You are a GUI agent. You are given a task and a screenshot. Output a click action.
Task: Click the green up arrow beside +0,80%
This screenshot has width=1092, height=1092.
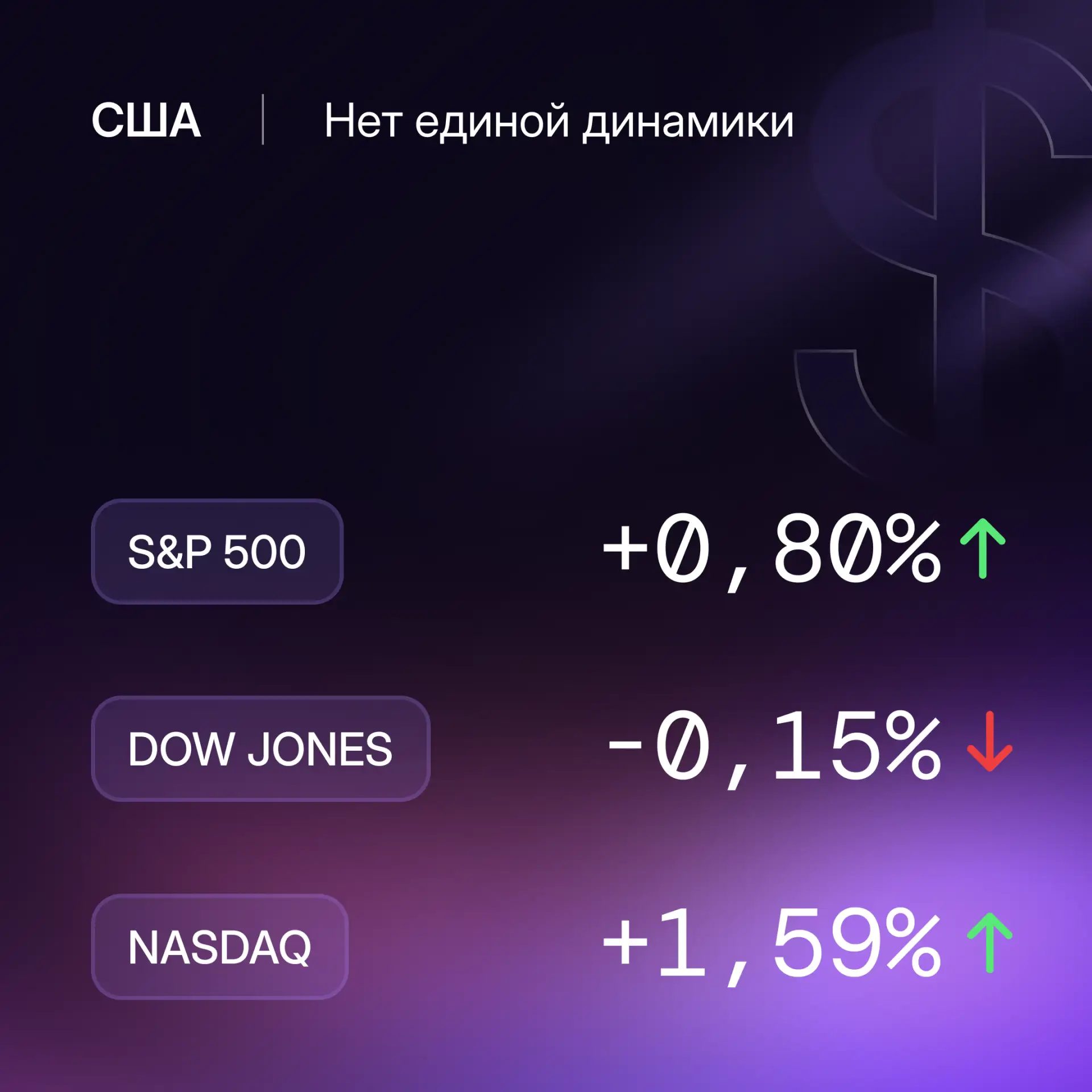click(982, 548)
